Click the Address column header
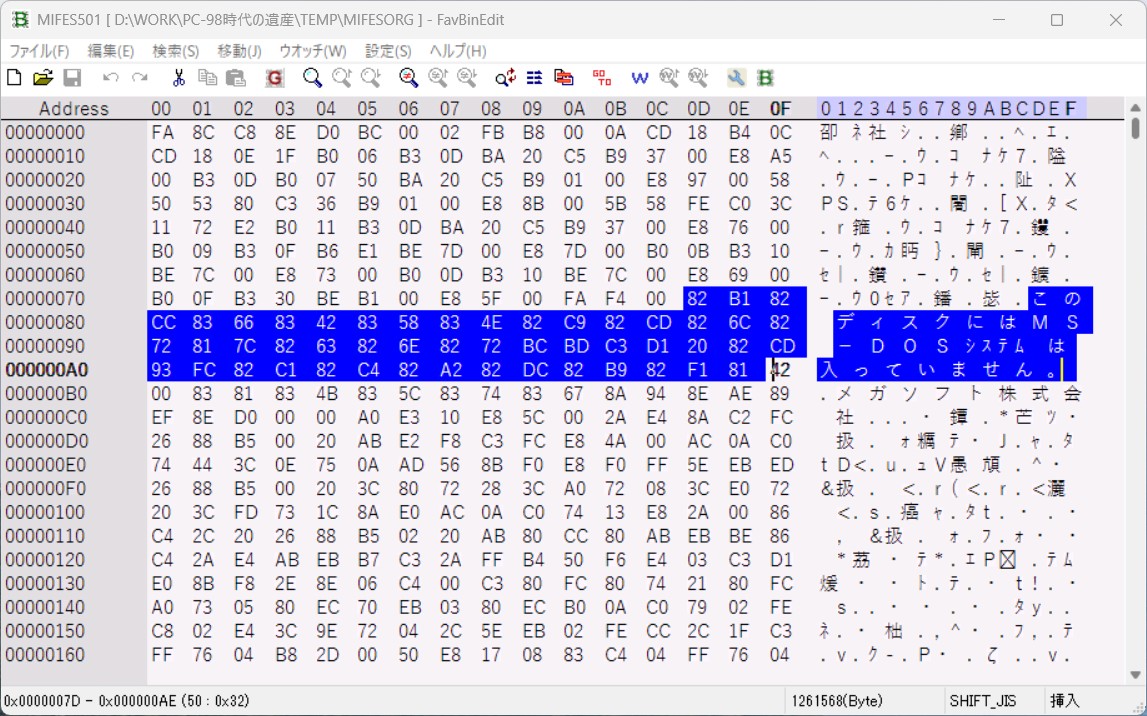Screen dimensions: 1147x716 pyautogui.click(x=73, y=108)
